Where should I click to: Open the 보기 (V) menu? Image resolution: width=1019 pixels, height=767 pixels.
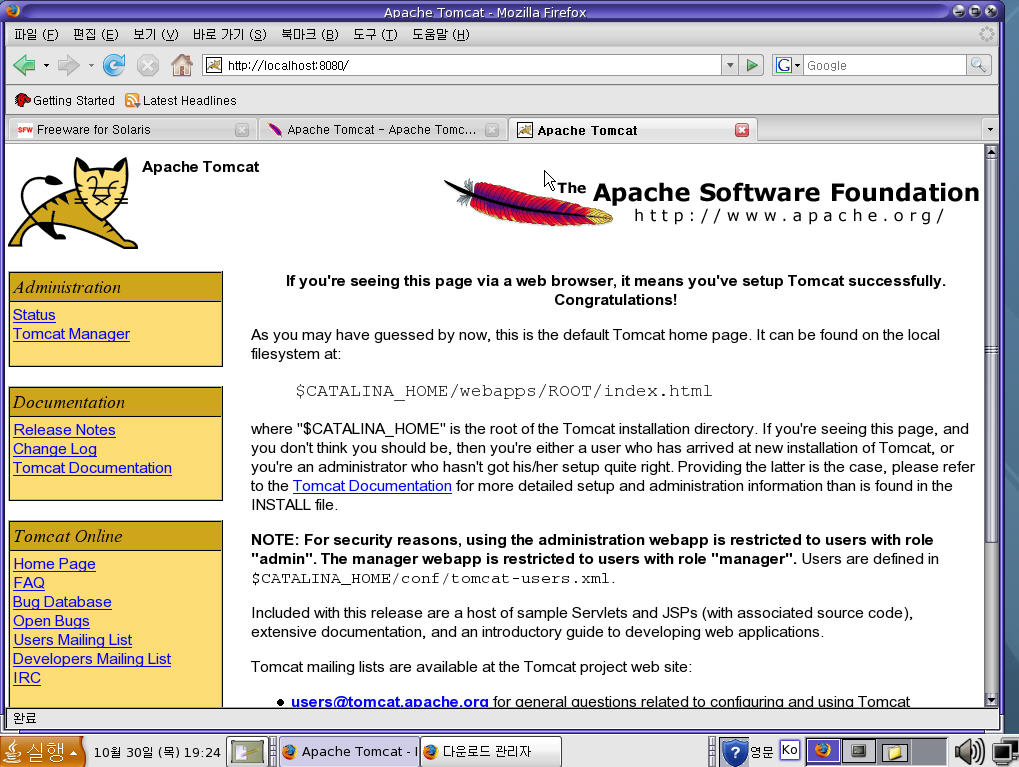tap(156, 34)
